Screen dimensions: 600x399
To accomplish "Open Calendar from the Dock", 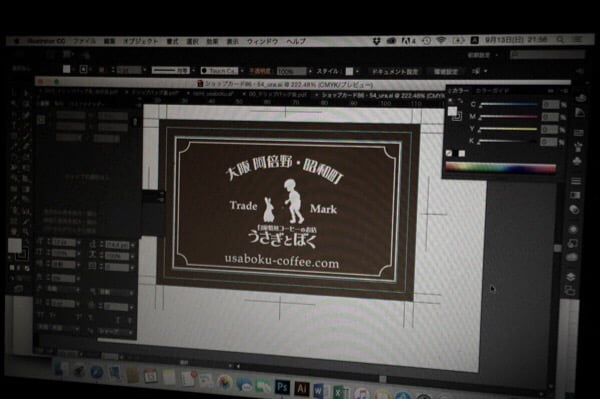I will coord(150,376).
